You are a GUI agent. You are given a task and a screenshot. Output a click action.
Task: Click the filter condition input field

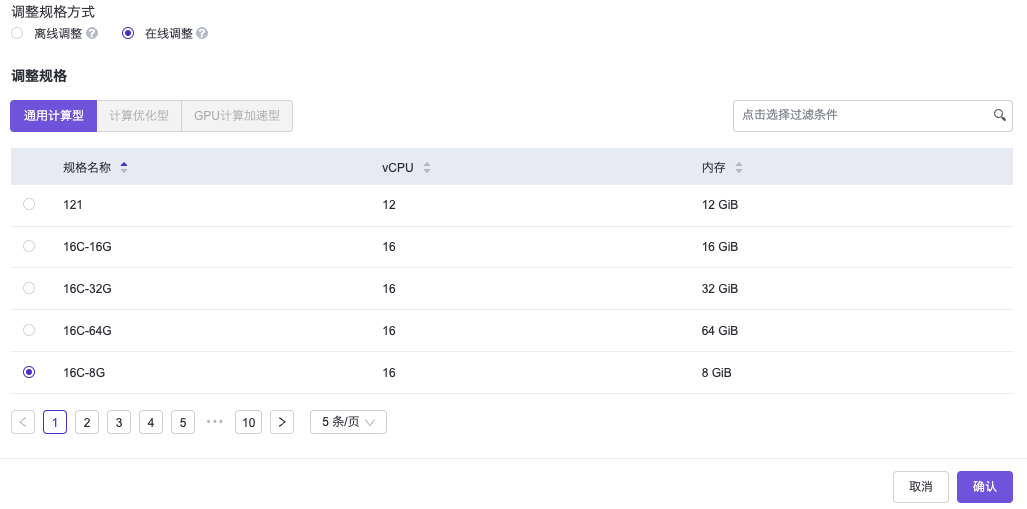pos(860,115)
